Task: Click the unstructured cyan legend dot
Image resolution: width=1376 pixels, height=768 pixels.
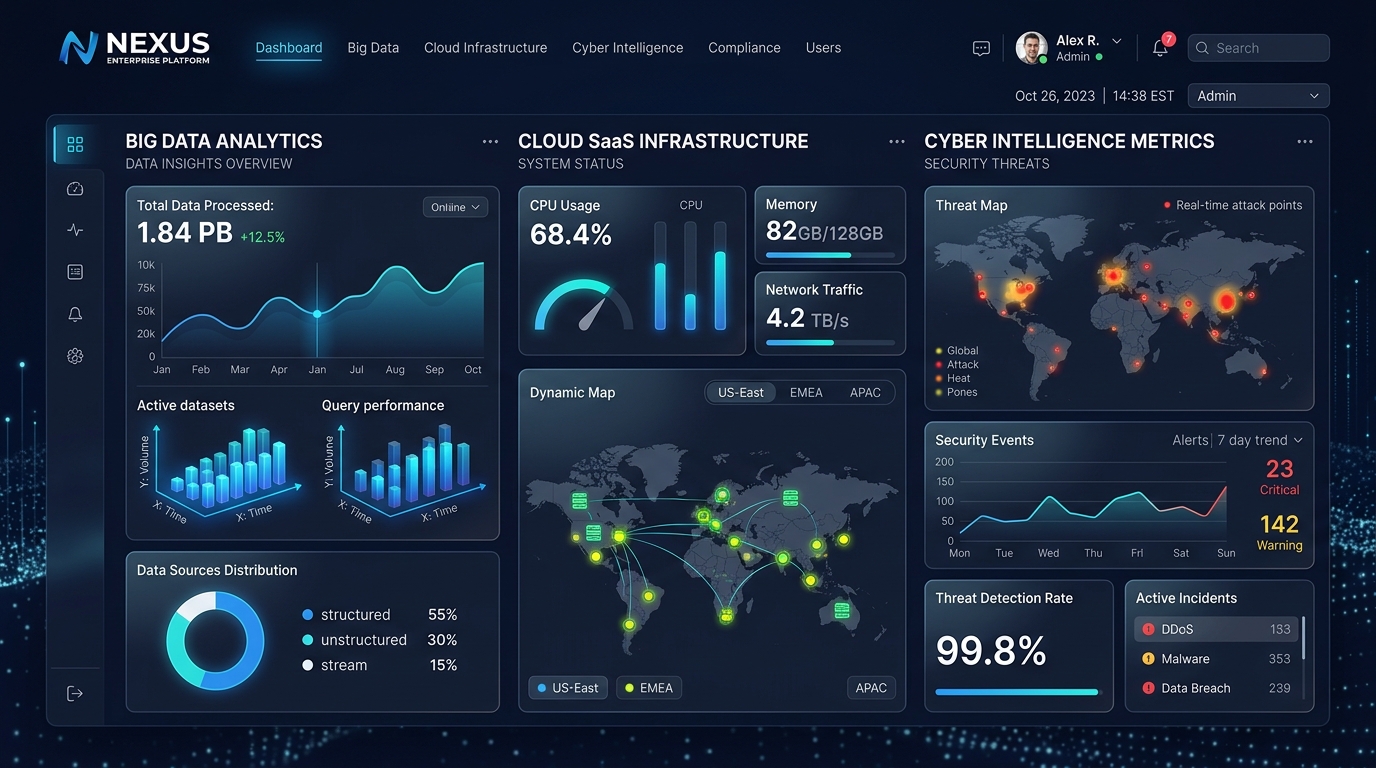Action: tap(308, 640)
